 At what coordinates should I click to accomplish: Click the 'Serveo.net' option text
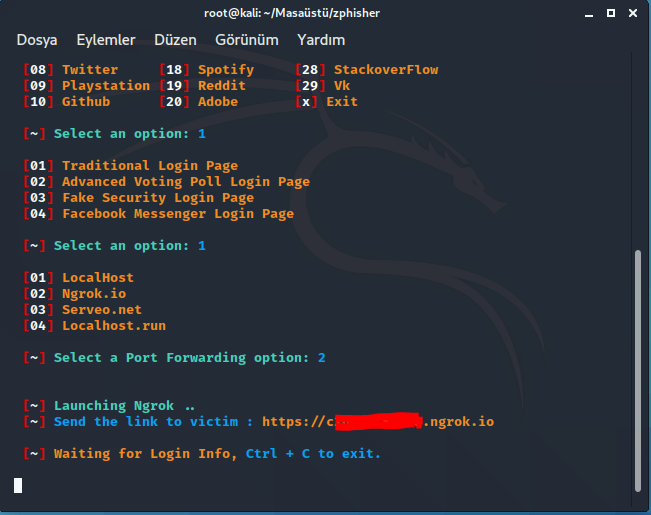(102, 309)
